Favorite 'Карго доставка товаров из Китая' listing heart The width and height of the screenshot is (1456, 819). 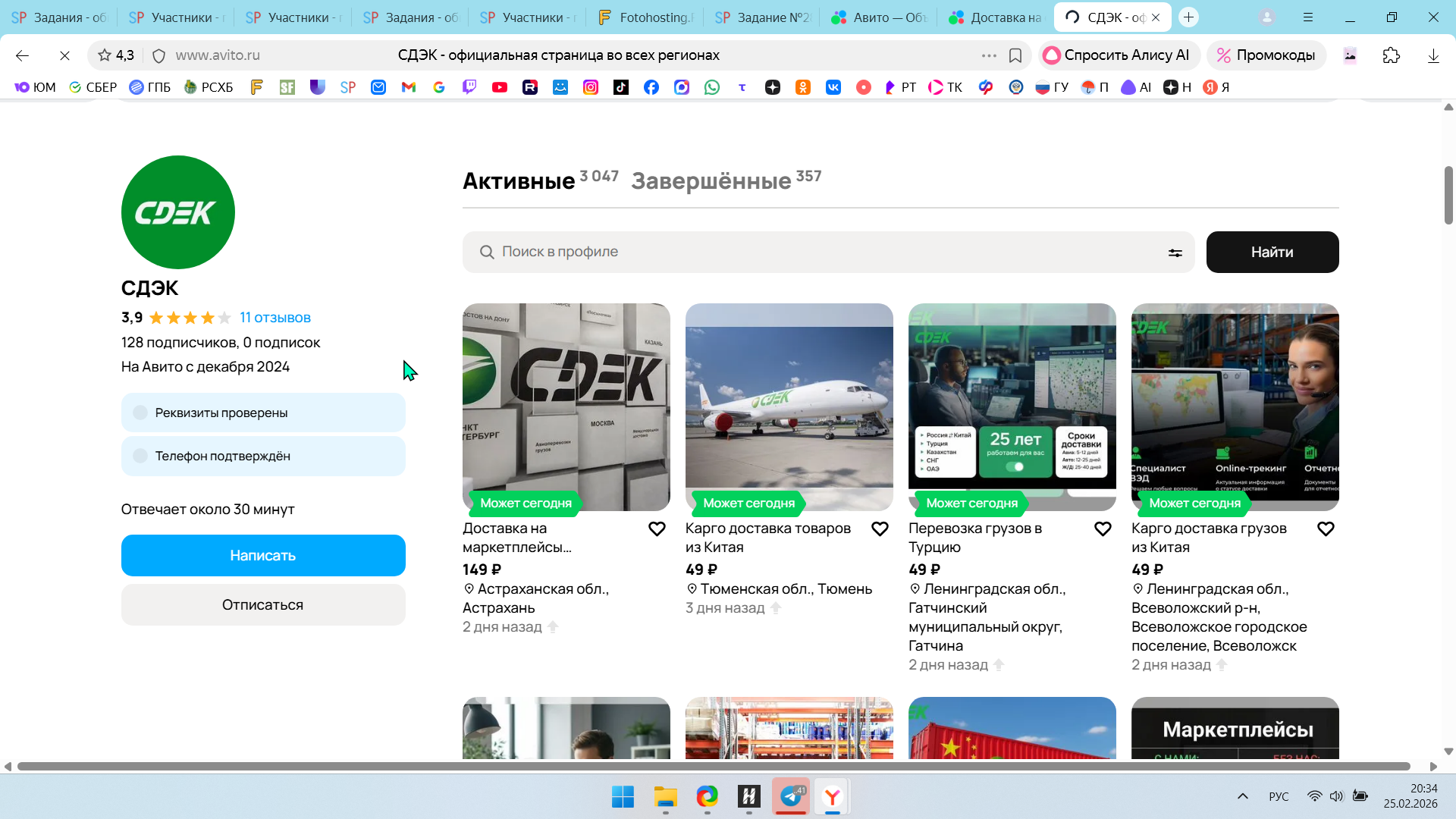(x=880, y=529)
